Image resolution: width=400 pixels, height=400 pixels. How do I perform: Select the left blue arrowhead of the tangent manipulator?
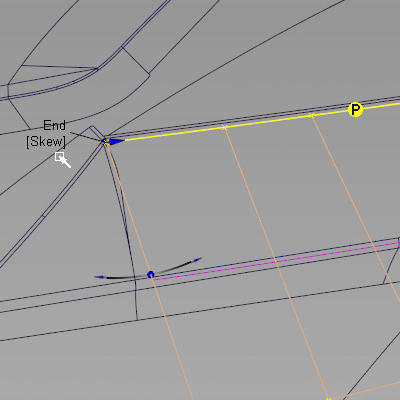pos(99,277)
